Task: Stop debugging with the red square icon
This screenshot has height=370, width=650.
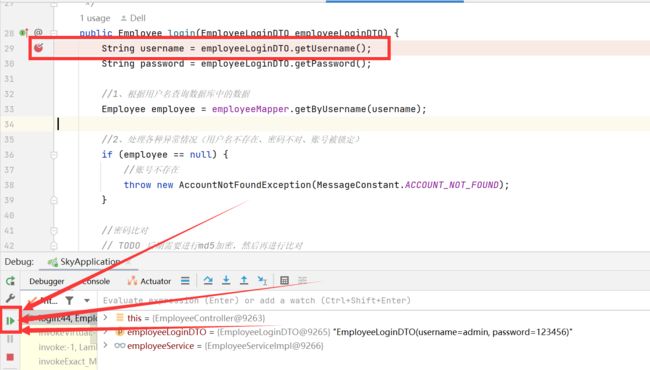Action: [x=10, y=357]
